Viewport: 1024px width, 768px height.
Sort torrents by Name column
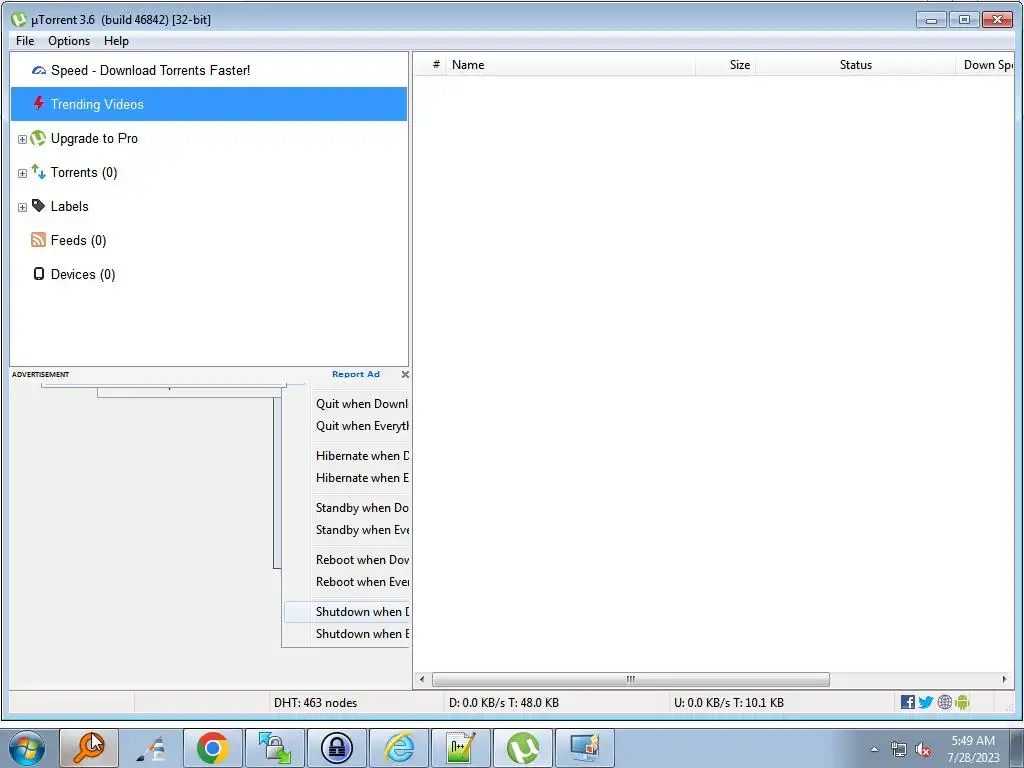coord(570,65)
